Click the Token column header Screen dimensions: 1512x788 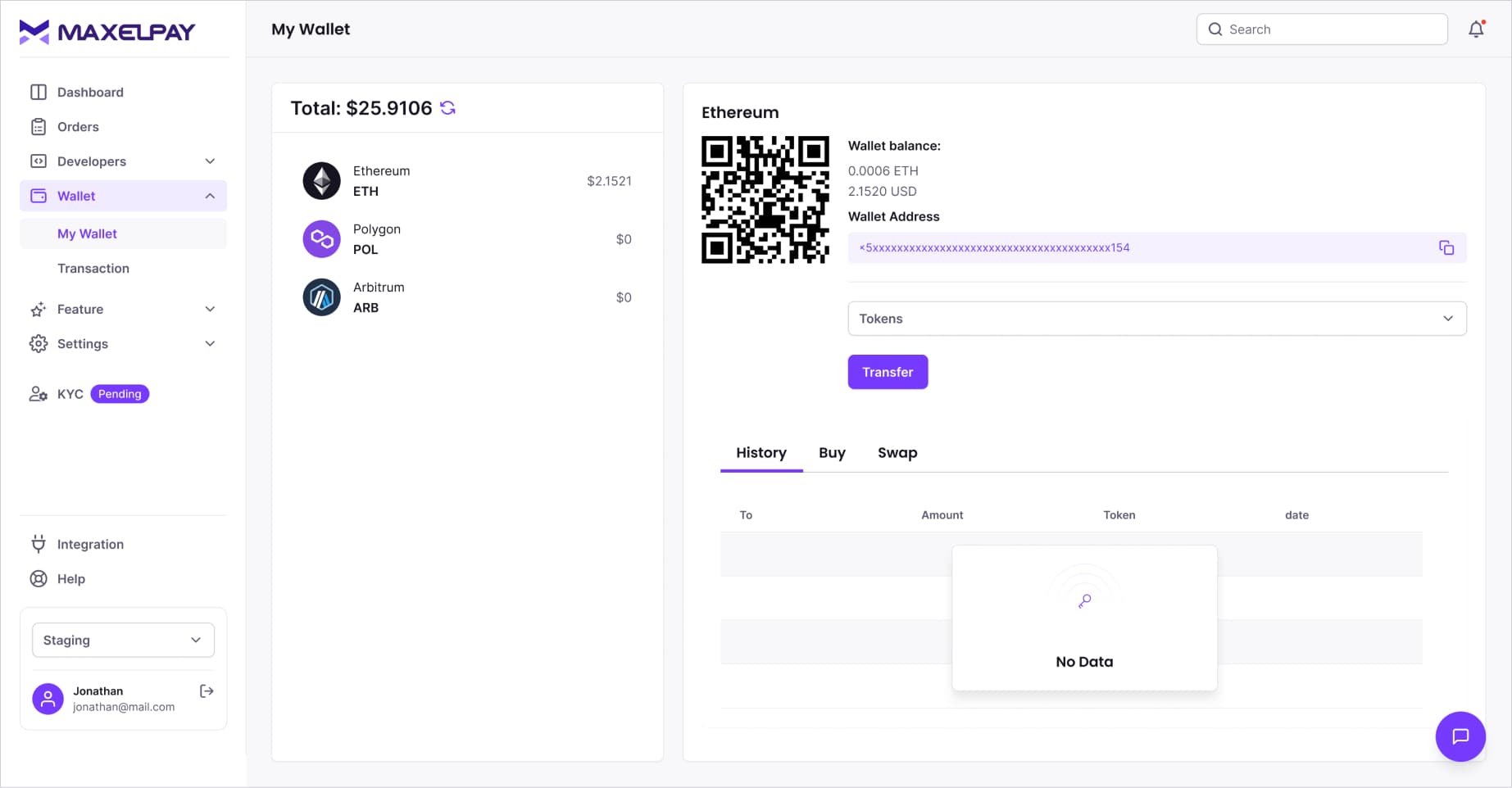coord(1119,515)
